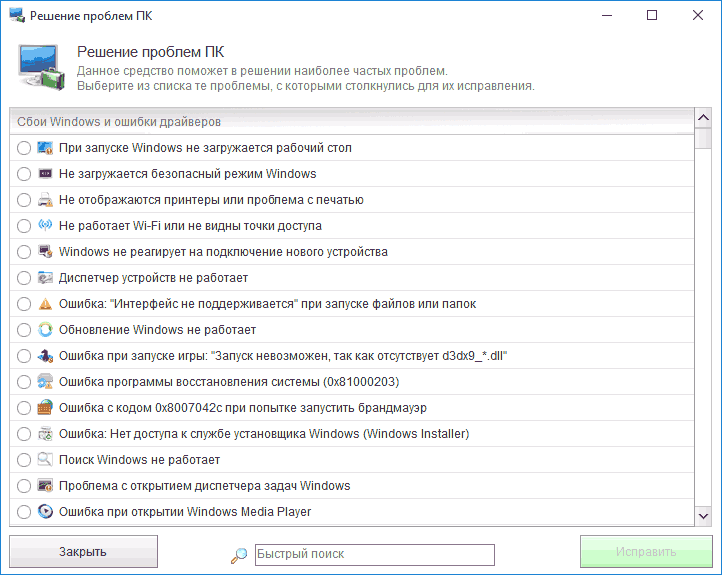Click the Быстрый поиск search field
Screen dimensions: 722x575
click(x=374, y=554)
